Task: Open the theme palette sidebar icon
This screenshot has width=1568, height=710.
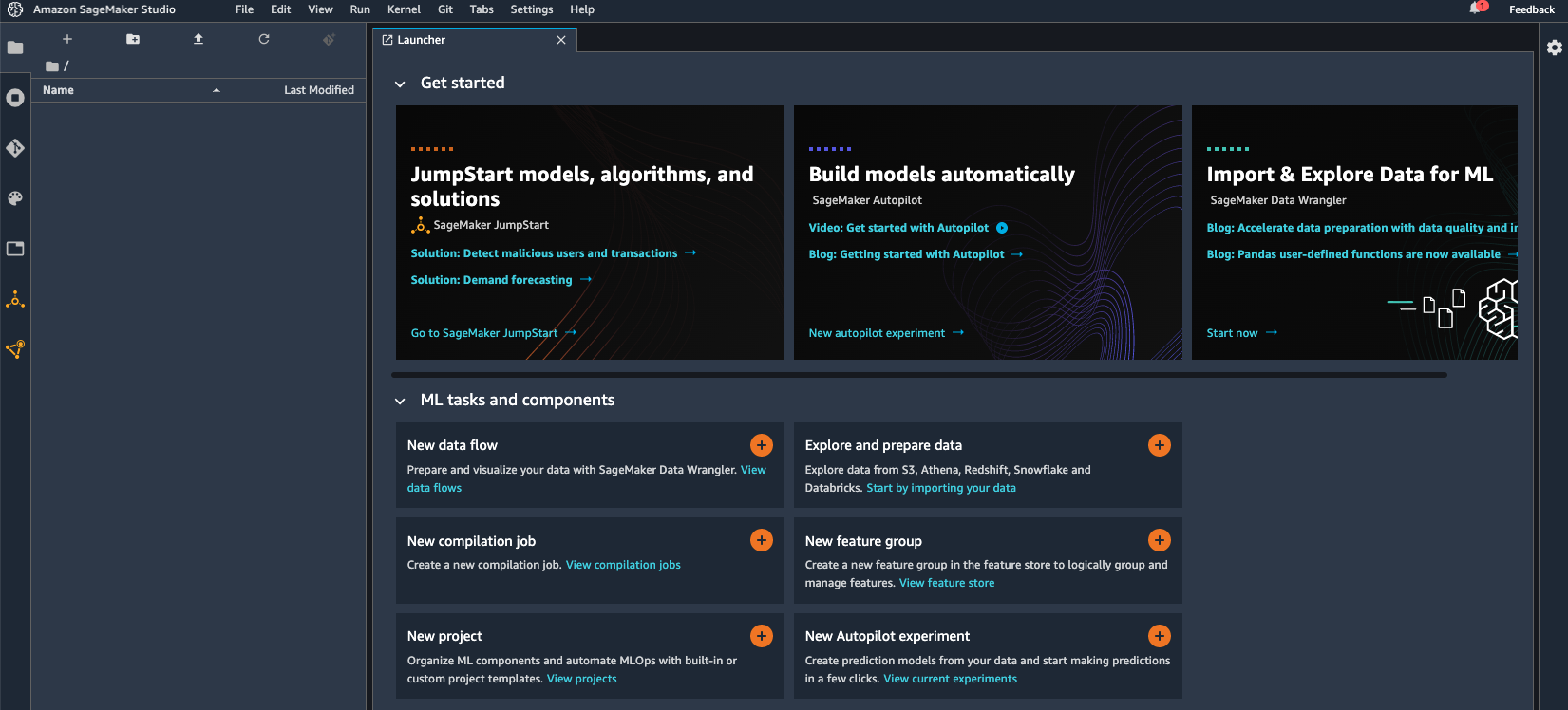Action: [x=15, y=198]
